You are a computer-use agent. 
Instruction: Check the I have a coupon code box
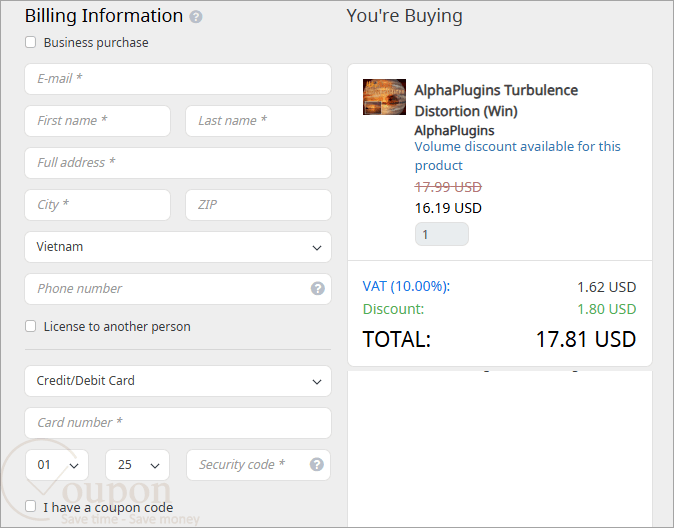pos(31,506)
